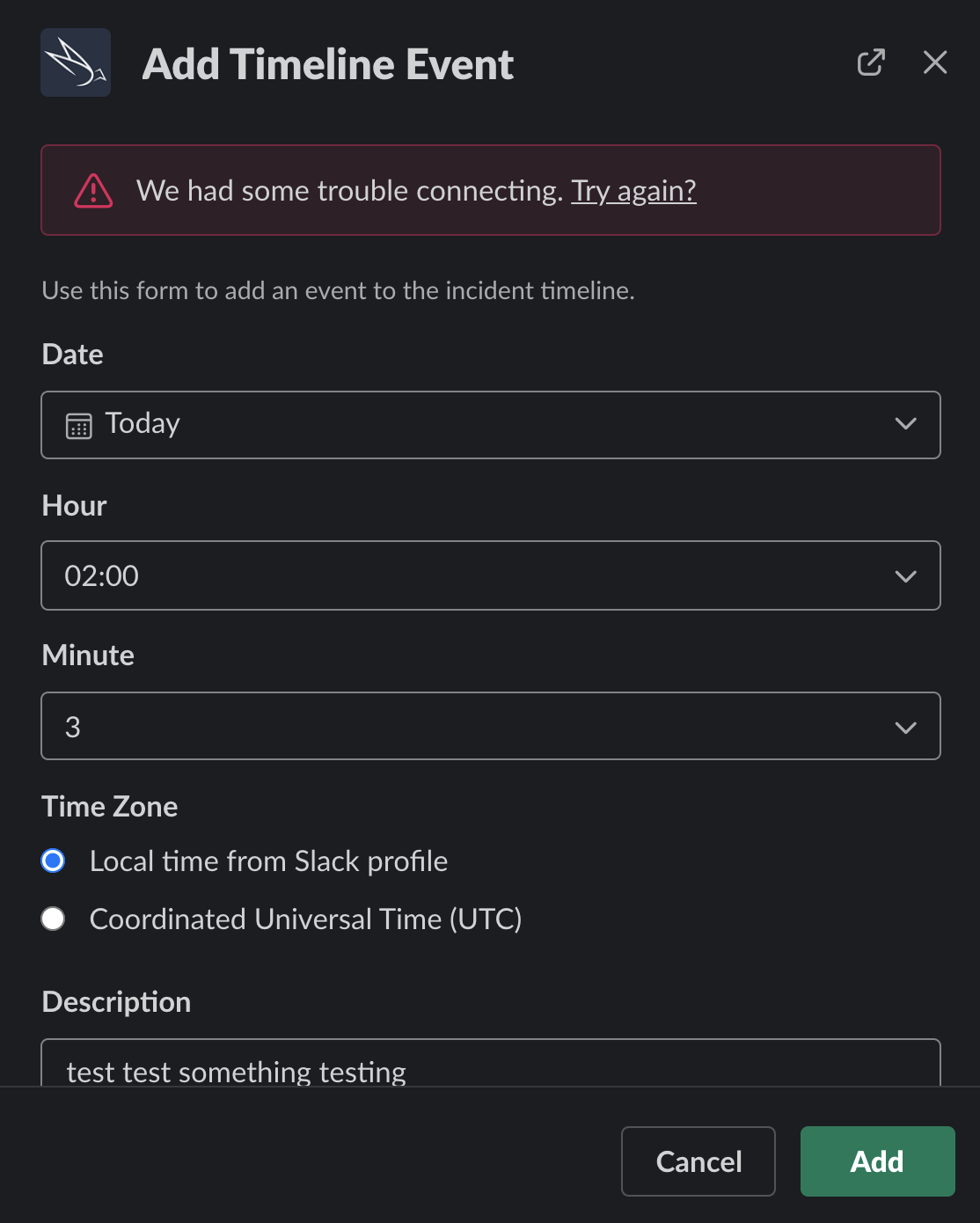Open the Hour dropdown
This screenshot has height=1223, width=980.
pyautogui.click(x=905, y=576)
